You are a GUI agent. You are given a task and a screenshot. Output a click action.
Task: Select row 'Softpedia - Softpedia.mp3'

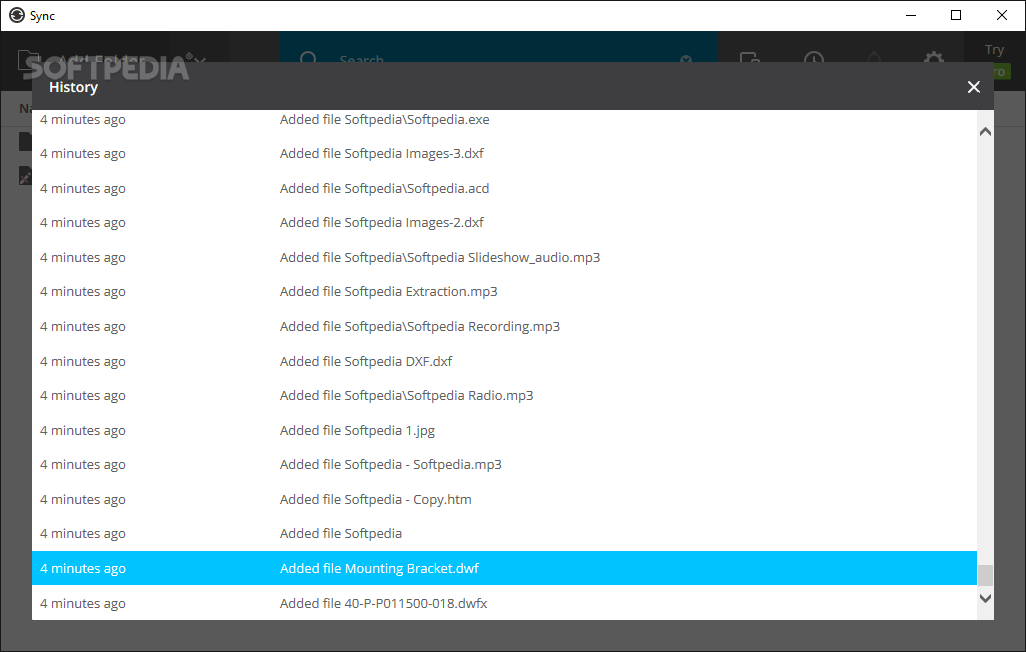(504, 465)
